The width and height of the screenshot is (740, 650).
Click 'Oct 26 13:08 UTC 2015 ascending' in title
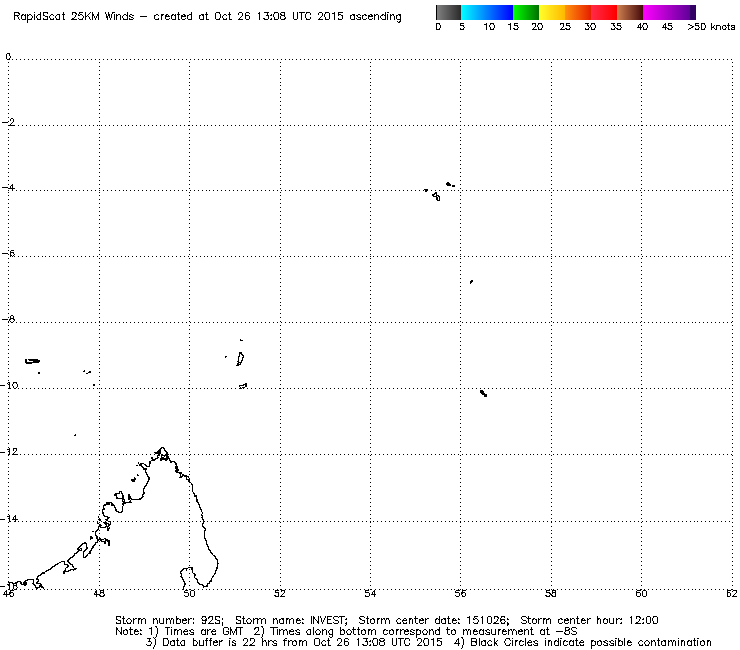[x=308, y=17]
